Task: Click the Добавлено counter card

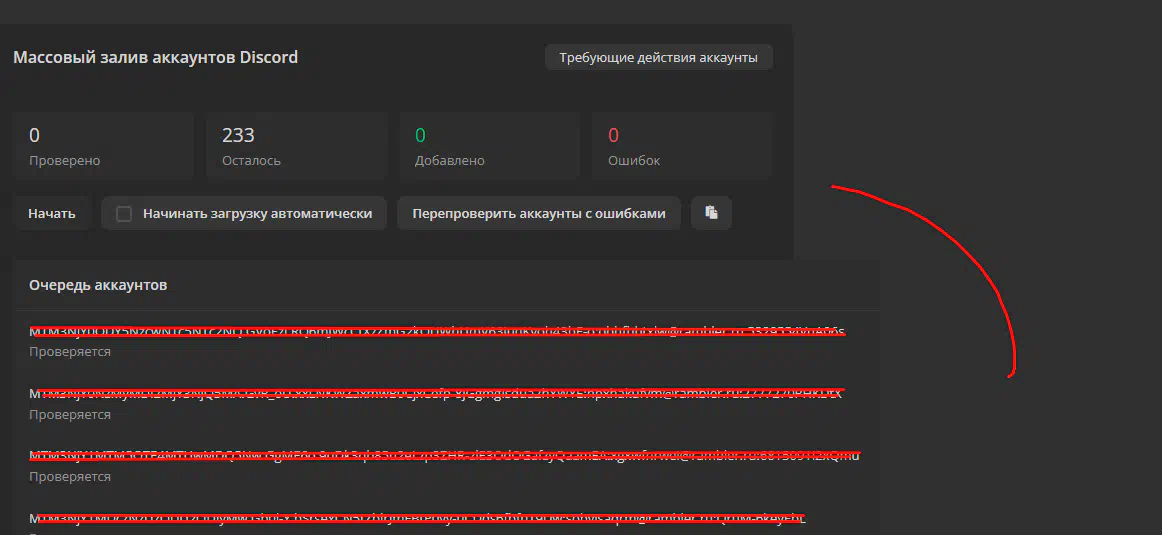Action: coord(489,146)
